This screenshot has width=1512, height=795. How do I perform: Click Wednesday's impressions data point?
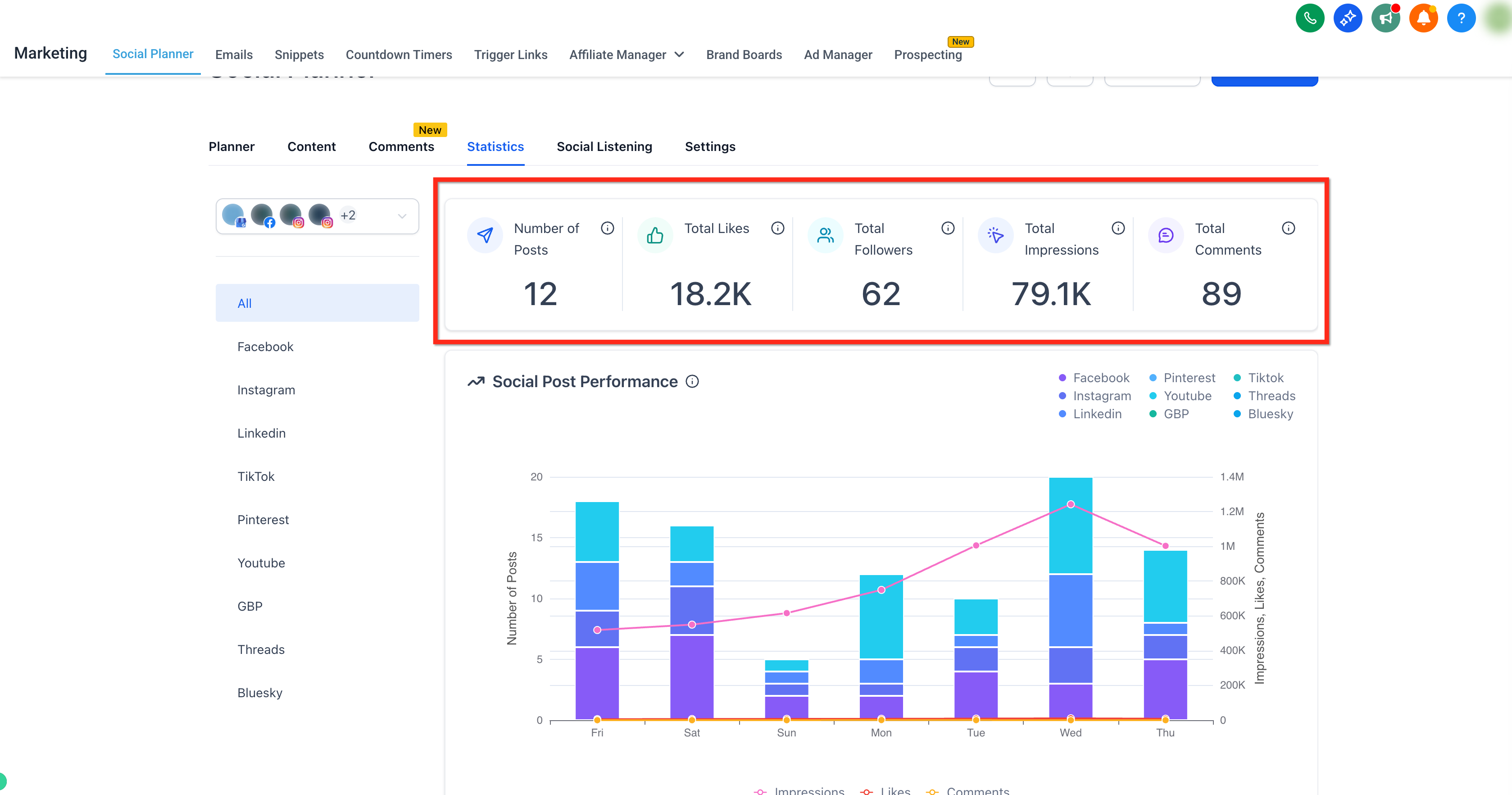1071,504
